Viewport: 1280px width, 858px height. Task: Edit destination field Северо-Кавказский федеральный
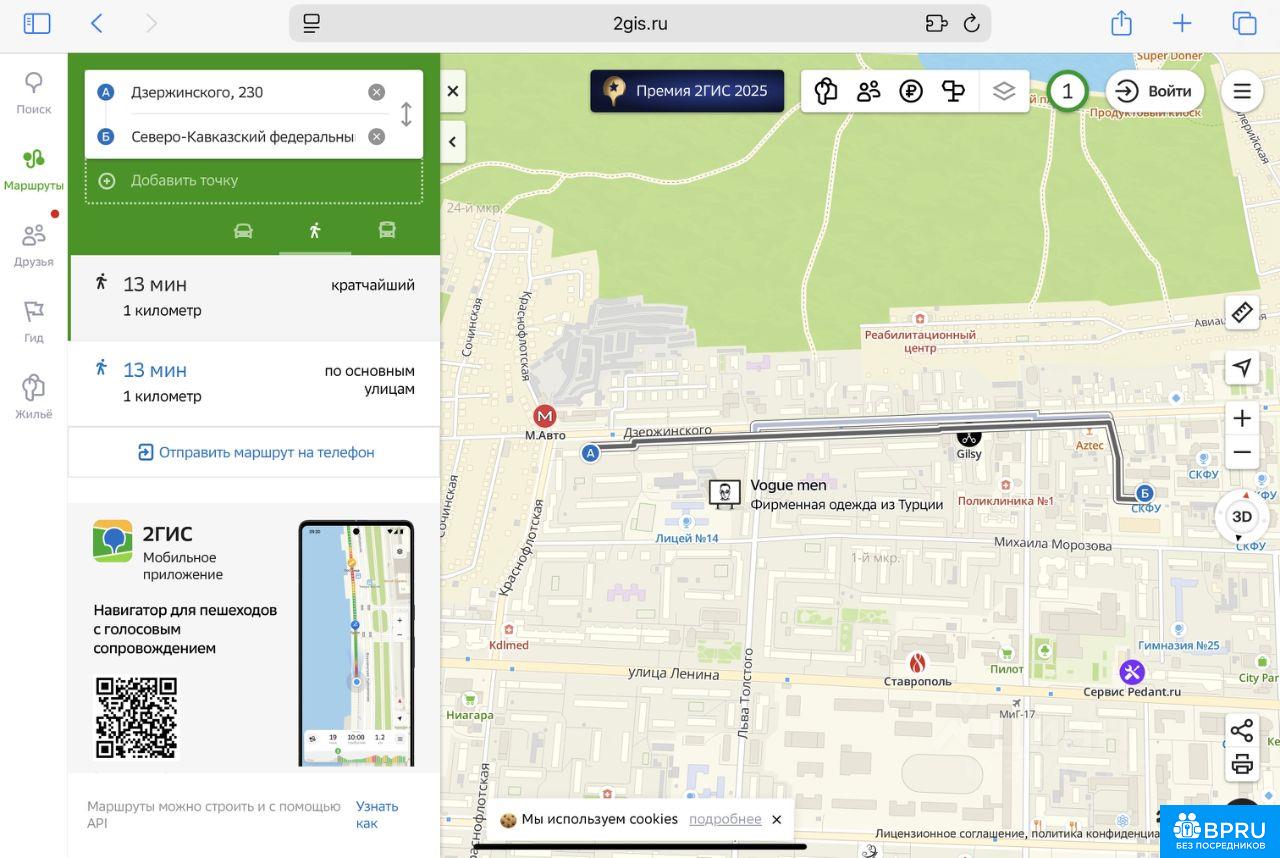point(244,137)
